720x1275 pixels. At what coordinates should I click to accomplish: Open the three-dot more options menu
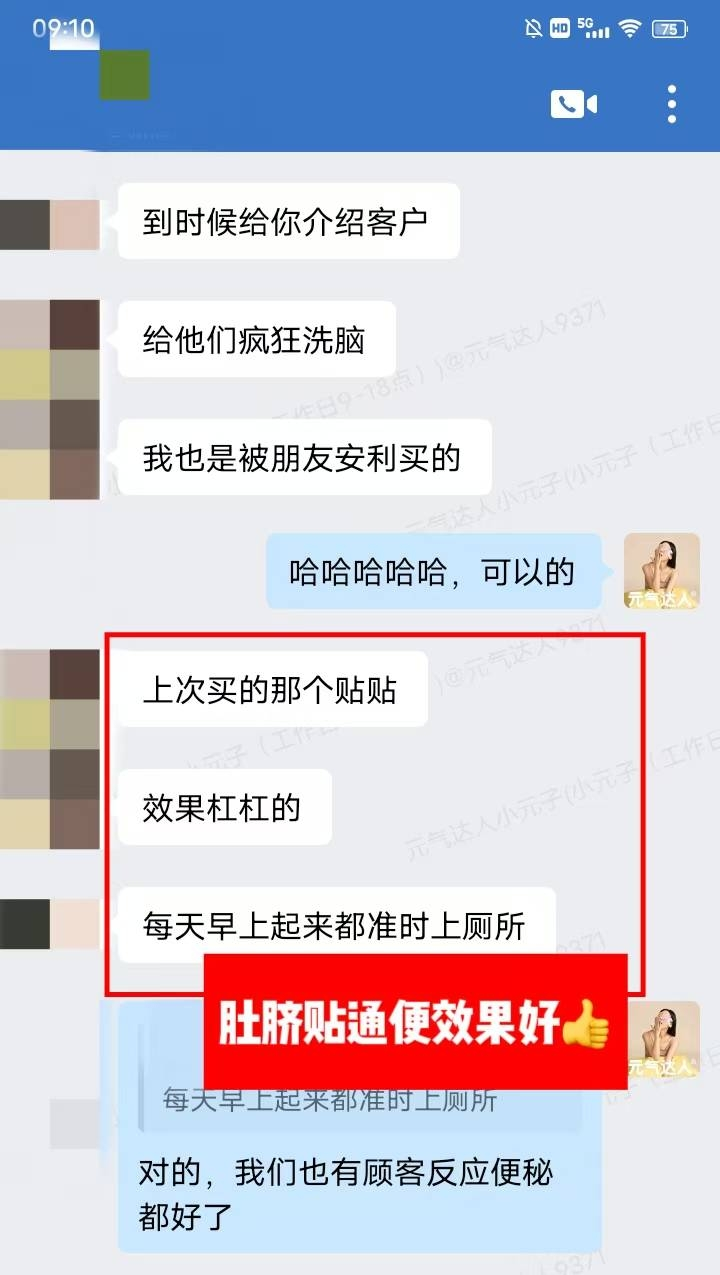[x=672, y=104]
